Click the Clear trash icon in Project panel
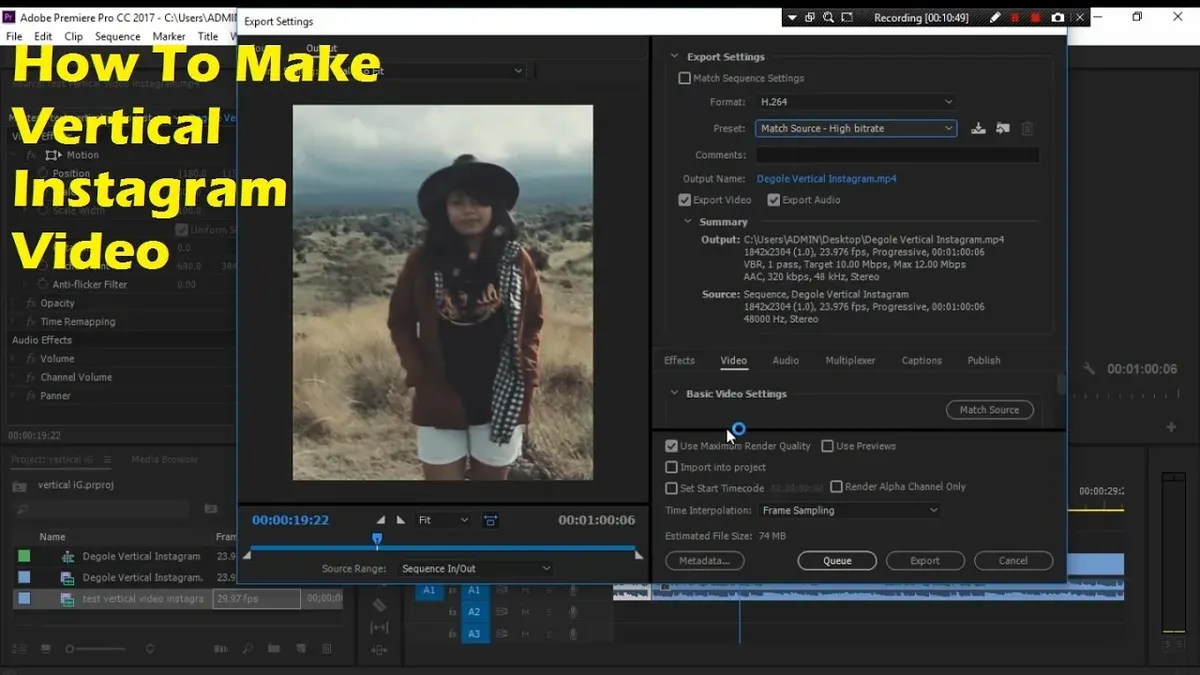Viewport: 1200px width, 675px height. [326, 648]
